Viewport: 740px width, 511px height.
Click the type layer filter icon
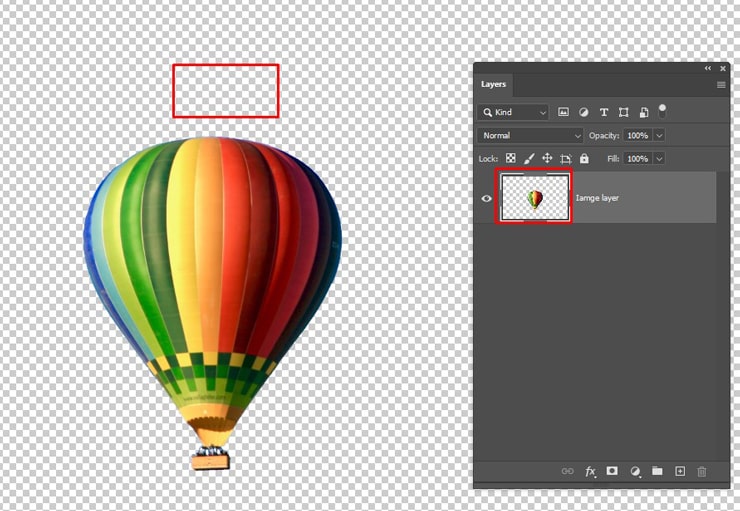tap(603, 112)
